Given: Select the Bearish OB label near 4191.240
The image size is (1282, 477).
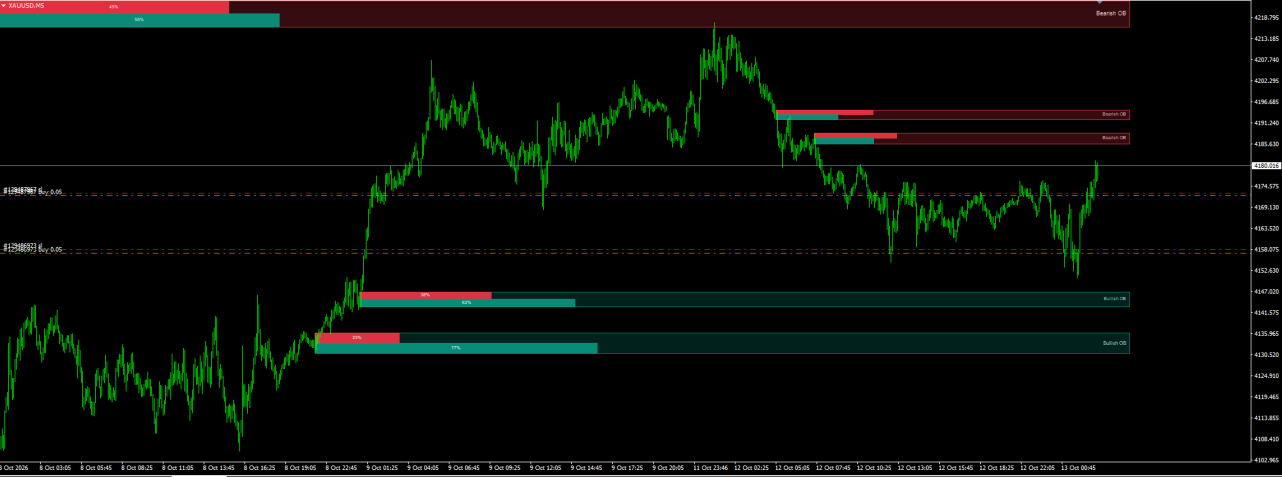Looking at the screenshot, I should pyautogui.click(x=1114, y=114).
